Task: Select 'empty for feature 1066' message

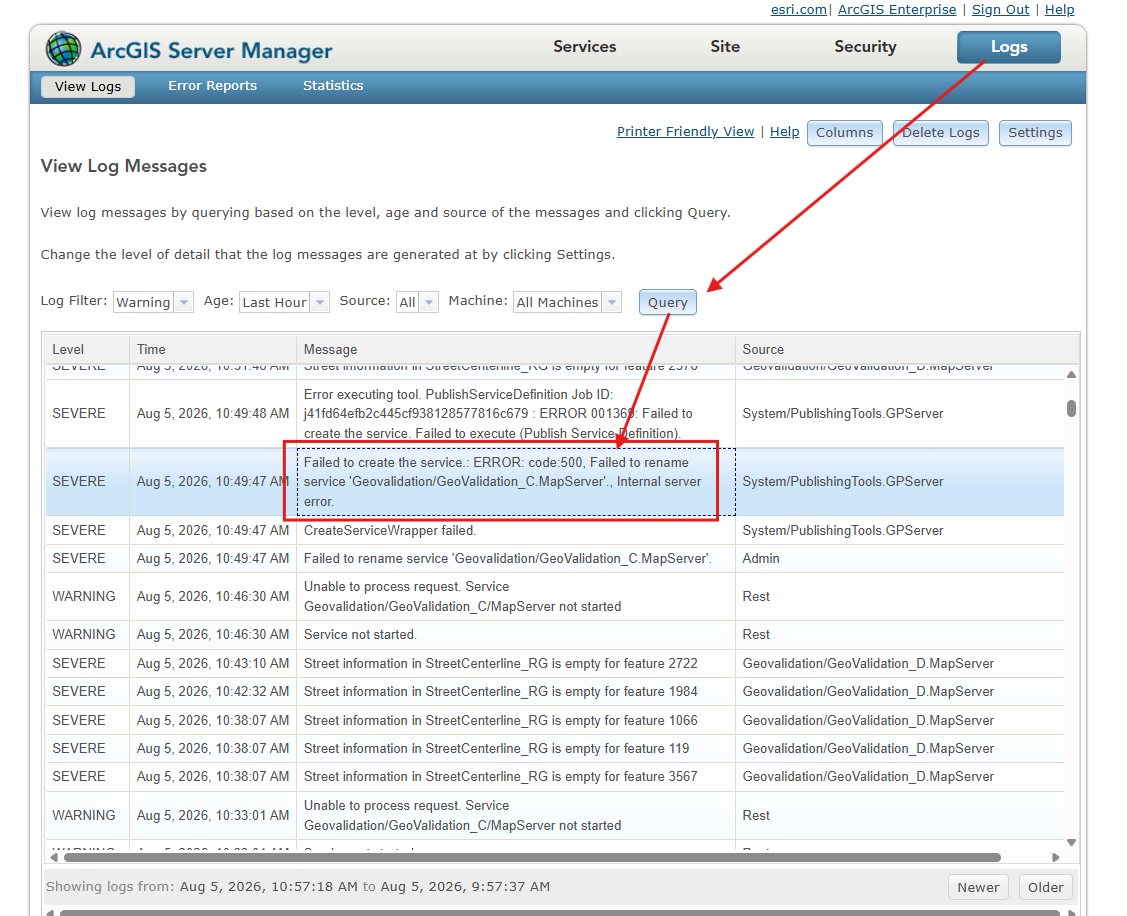Action: pos(515,720)
